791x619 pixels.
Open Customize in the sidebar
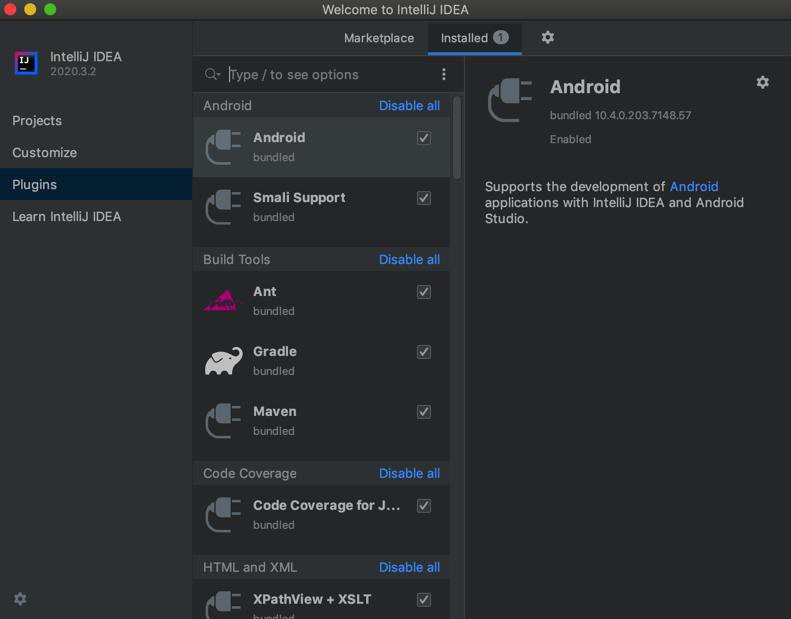[96, 152]
